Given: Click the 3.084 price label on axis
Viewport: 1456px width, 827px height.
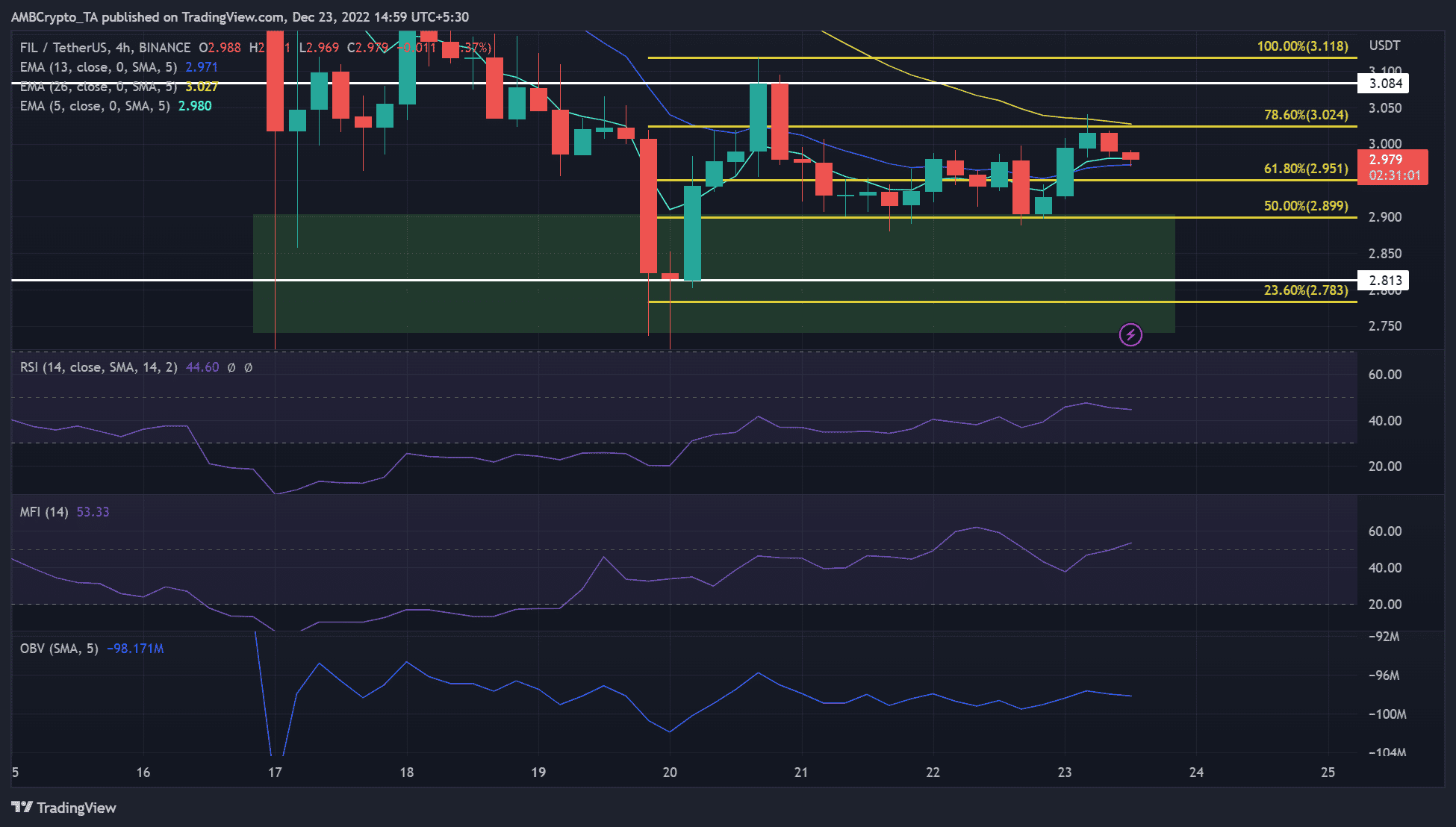Looking at the screenshot, I should click(x=1385, y=84).
